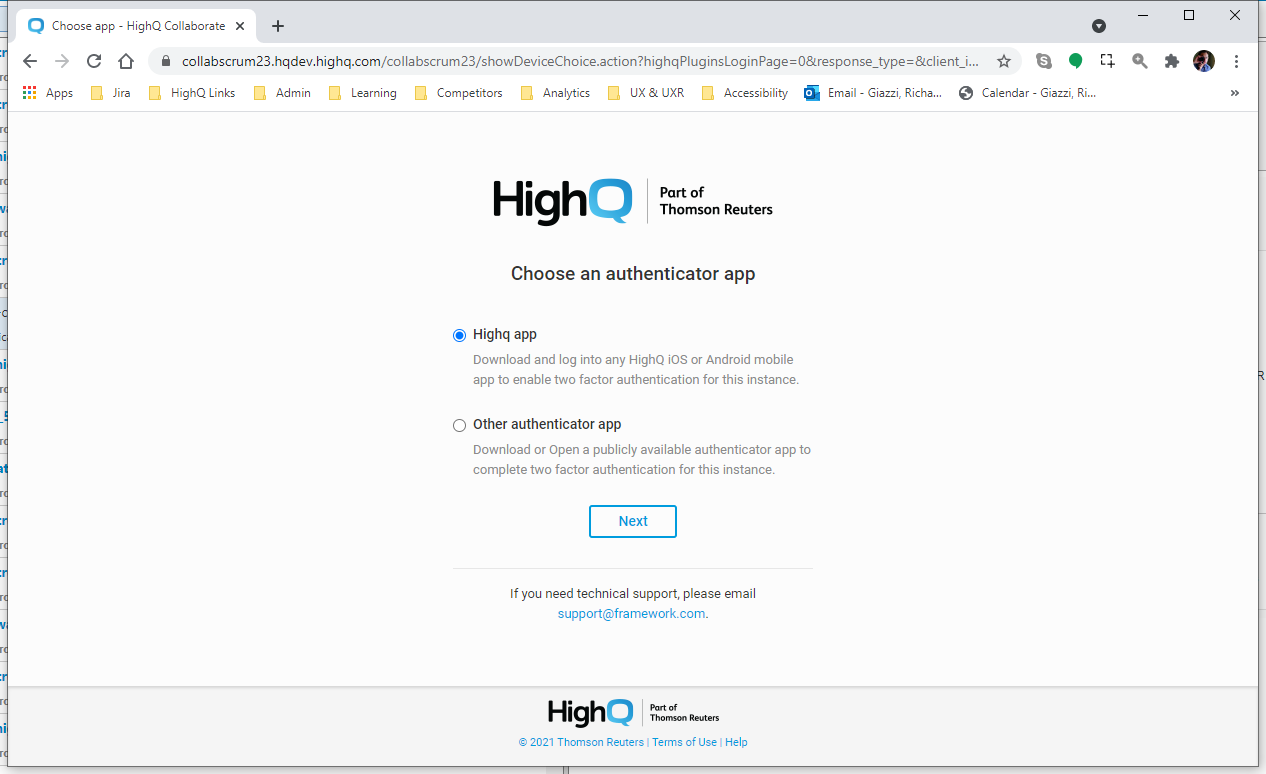The height and width of the screenshot is (774, 1266).
Task: Open a new browser tab
Action: point(278,26)
